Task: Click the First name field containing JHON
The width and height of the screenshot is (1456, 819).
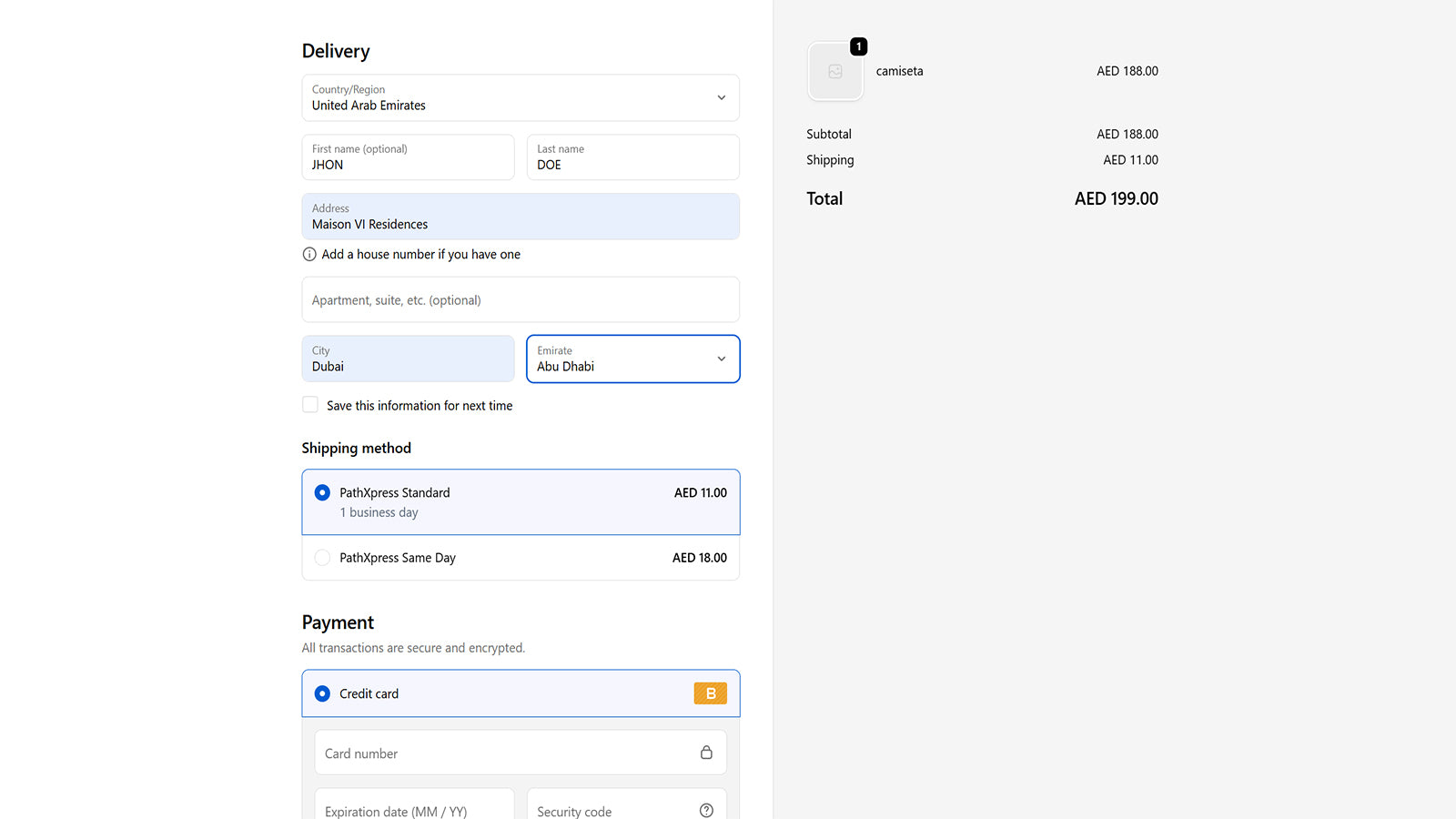Action: pyautogui.click(x=408, y=157)
